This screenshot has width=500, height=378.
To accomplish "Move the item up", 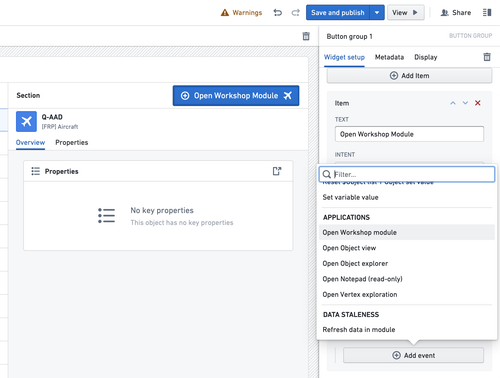I will coord(453,103).
